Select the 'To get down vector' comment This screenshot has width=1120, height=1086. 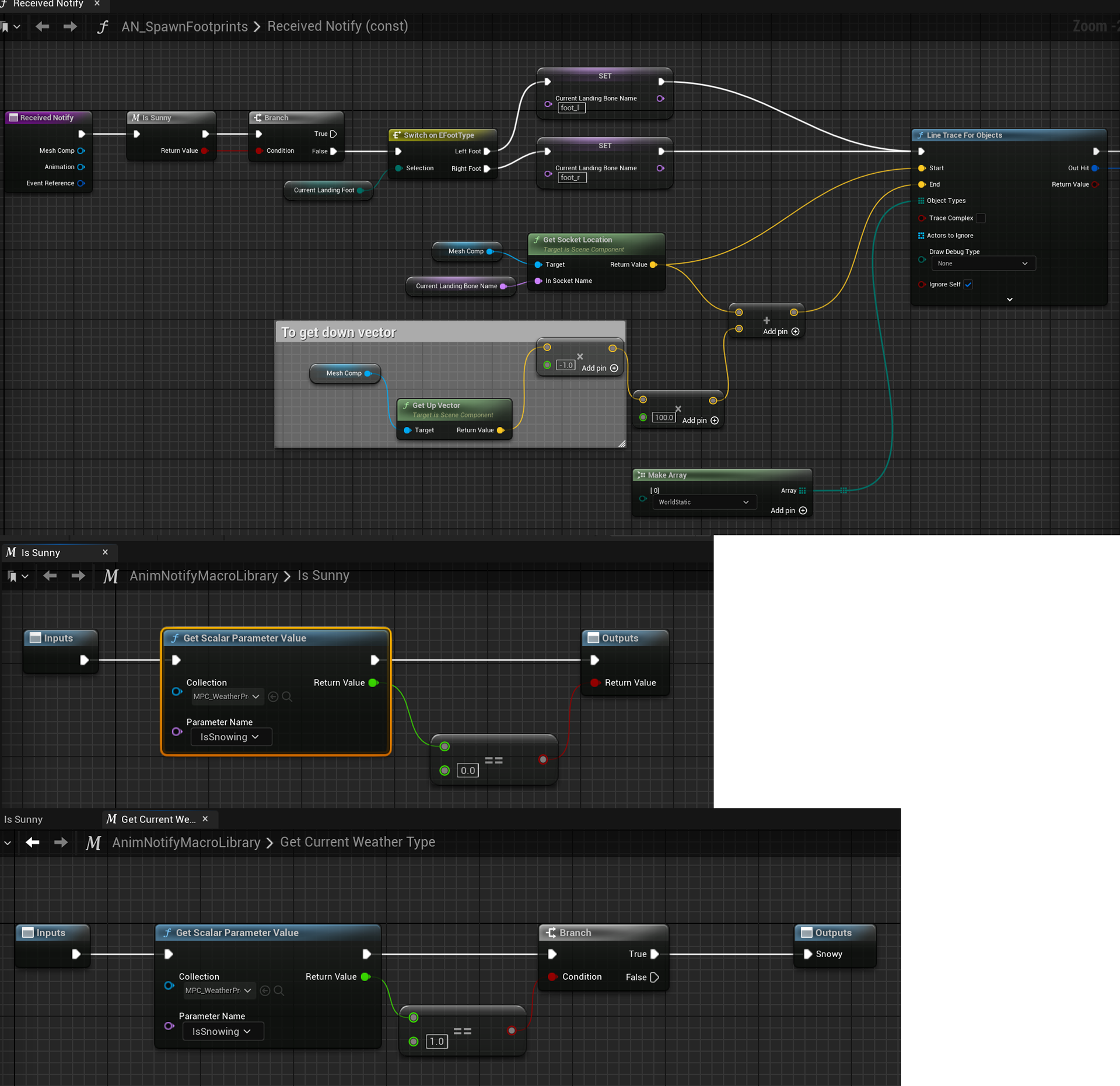[x=450, y=332]
